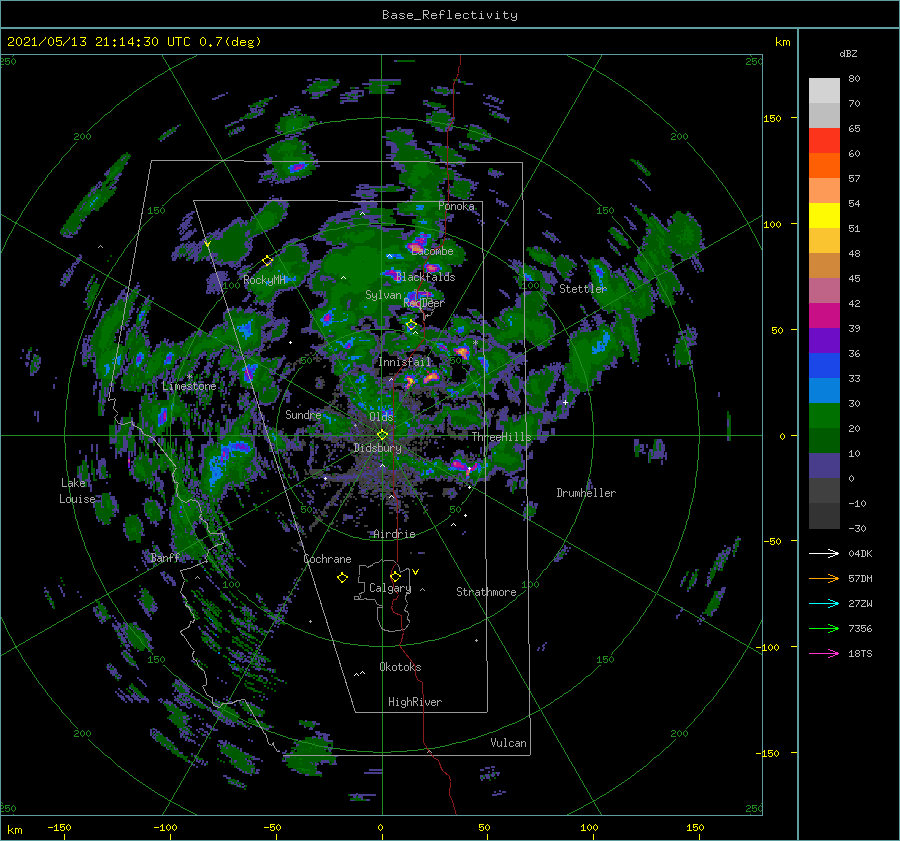
Task: Choose the tan 45–48 dBZ swatch
Action: (824, 265)
